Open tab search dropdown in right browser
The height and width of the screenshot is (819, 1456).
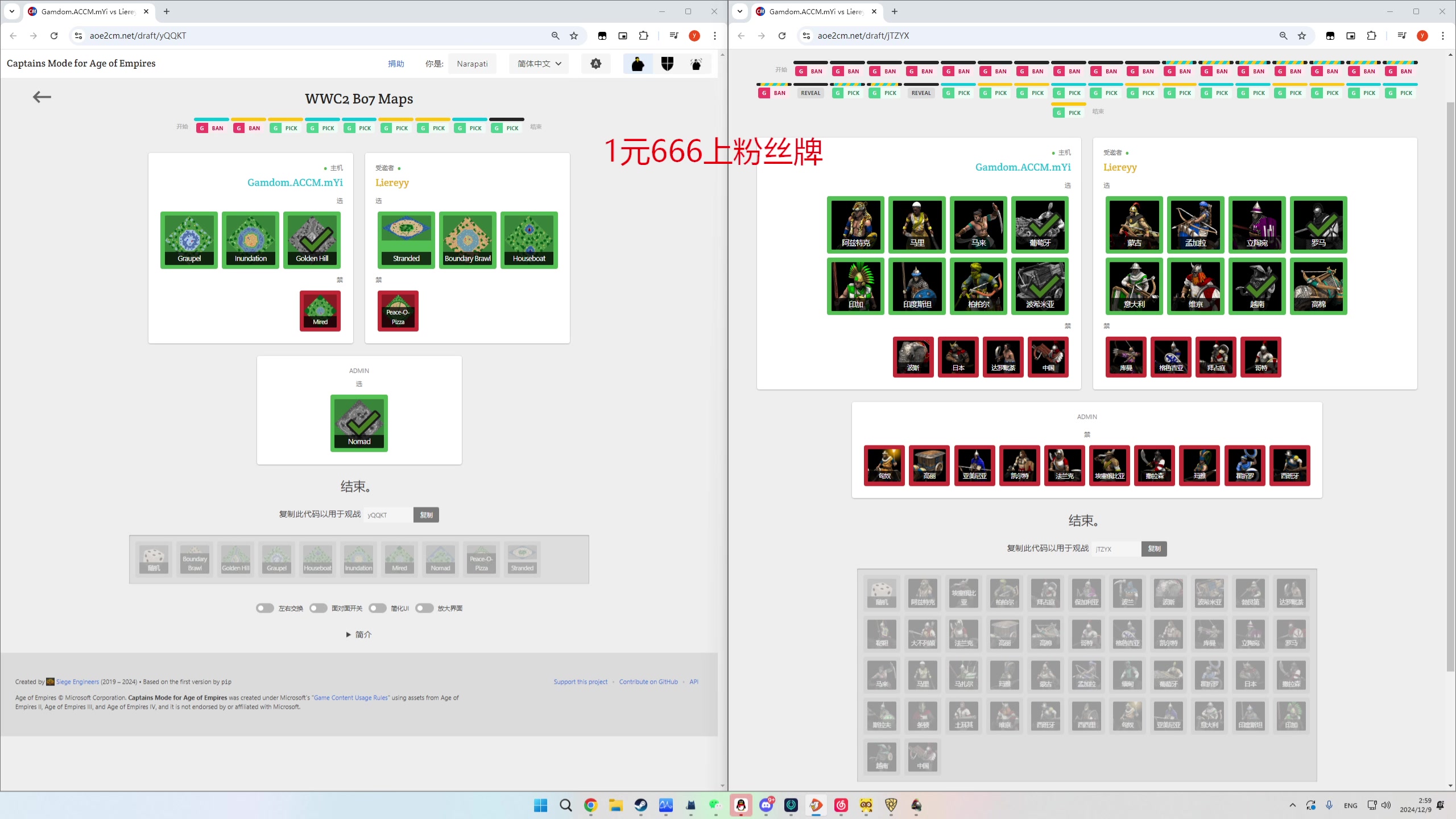pos(739,11)
